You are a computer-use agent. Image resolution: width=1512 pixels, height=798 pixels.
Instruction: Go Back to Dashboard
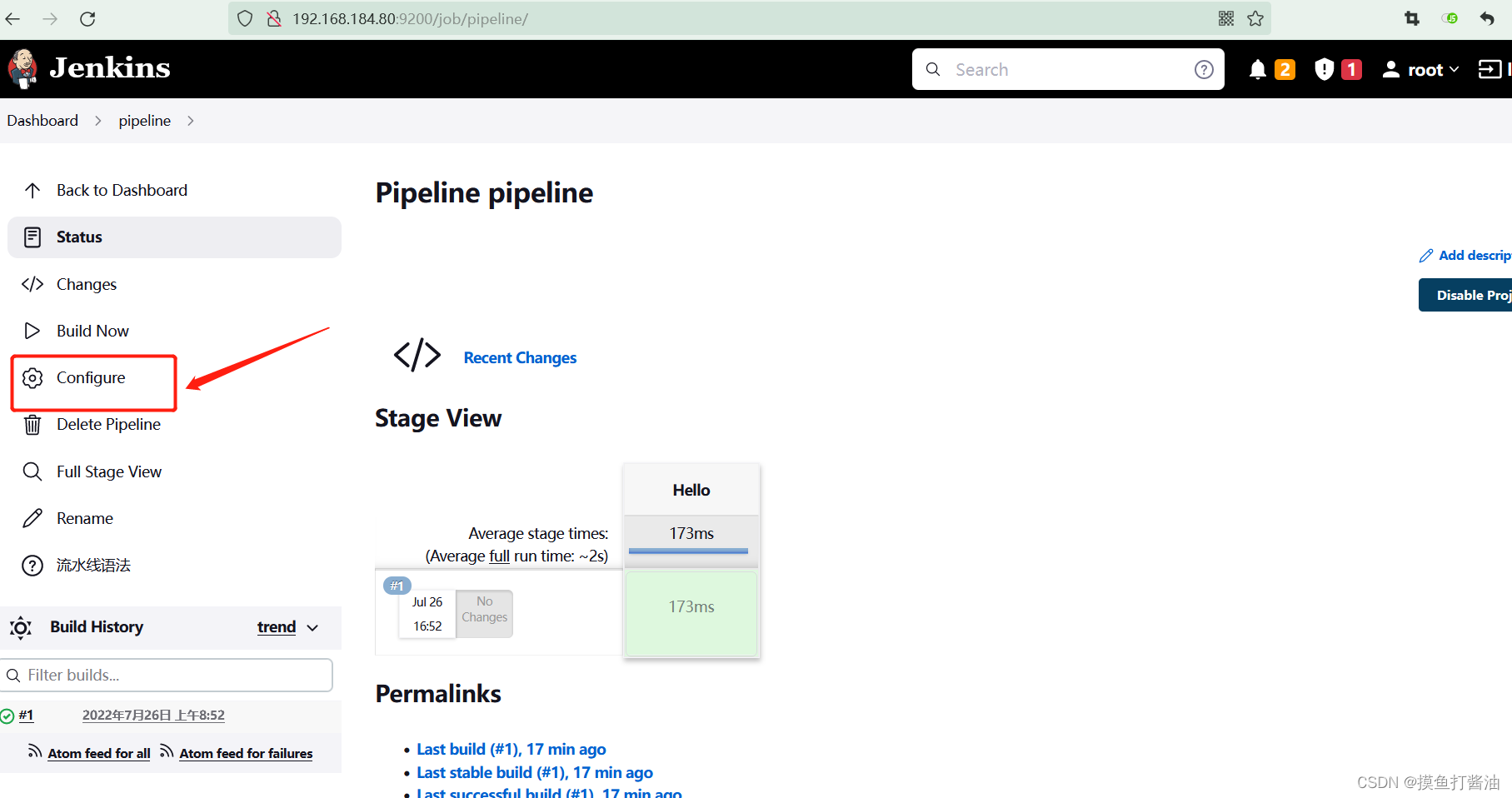tap(122, 191)
